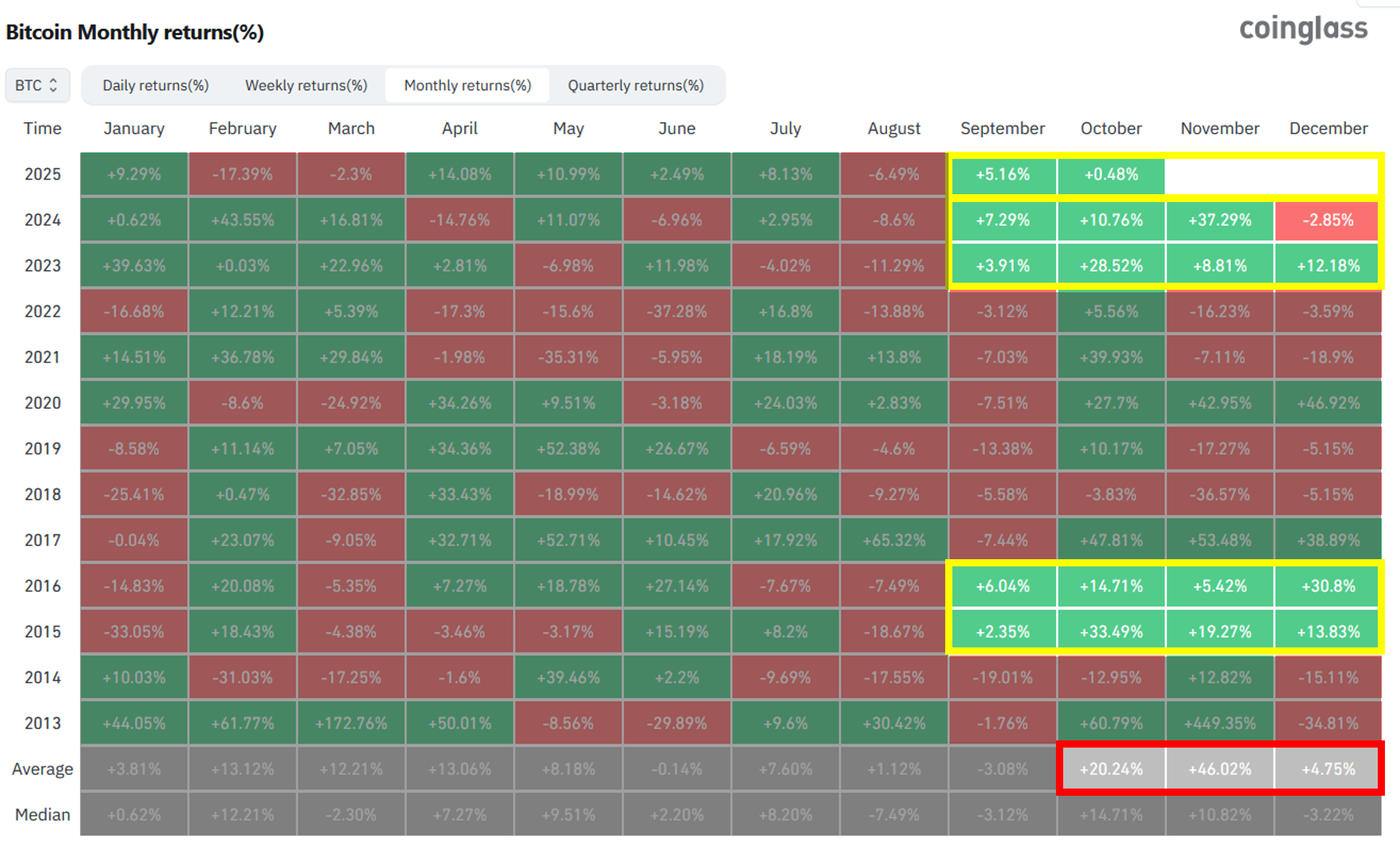Click the Time column header
The width and height of the screenshot is (1400, 846).
(x=43, y=128)
